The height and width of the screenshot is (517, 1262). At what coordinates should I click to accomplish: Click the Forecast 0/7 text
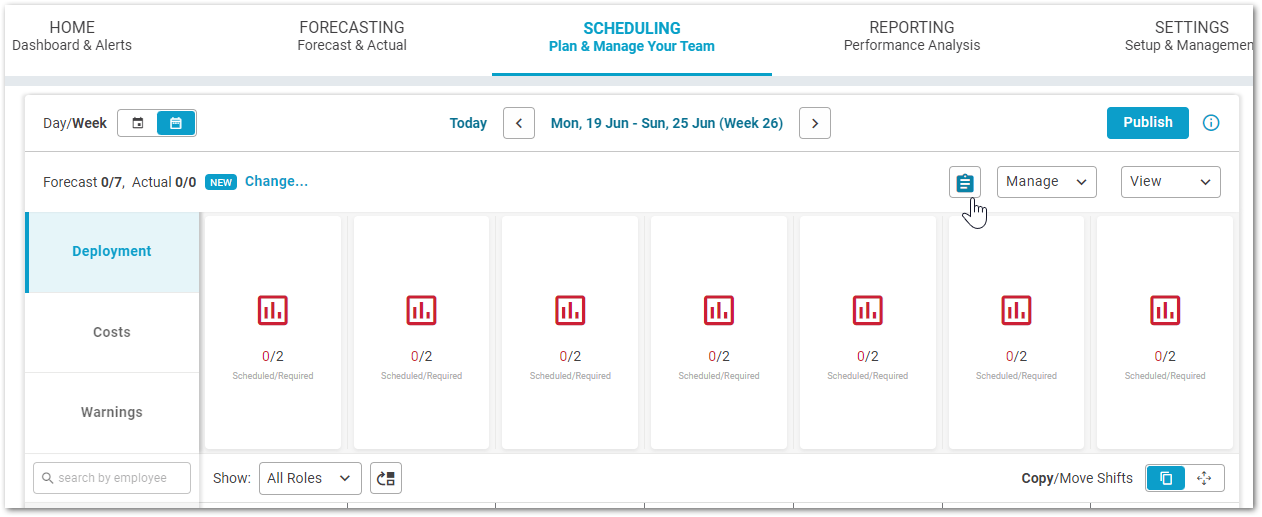[83, 182]
